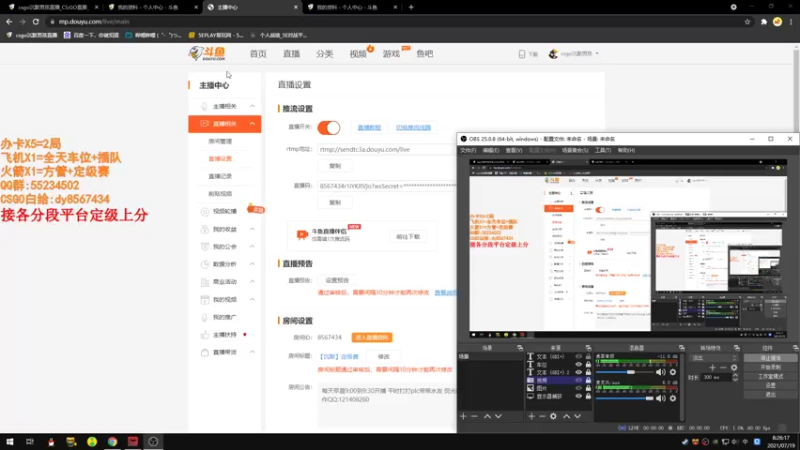
Task: Click 停止推流 button in OBS controls
Action: tap(770, 358)
